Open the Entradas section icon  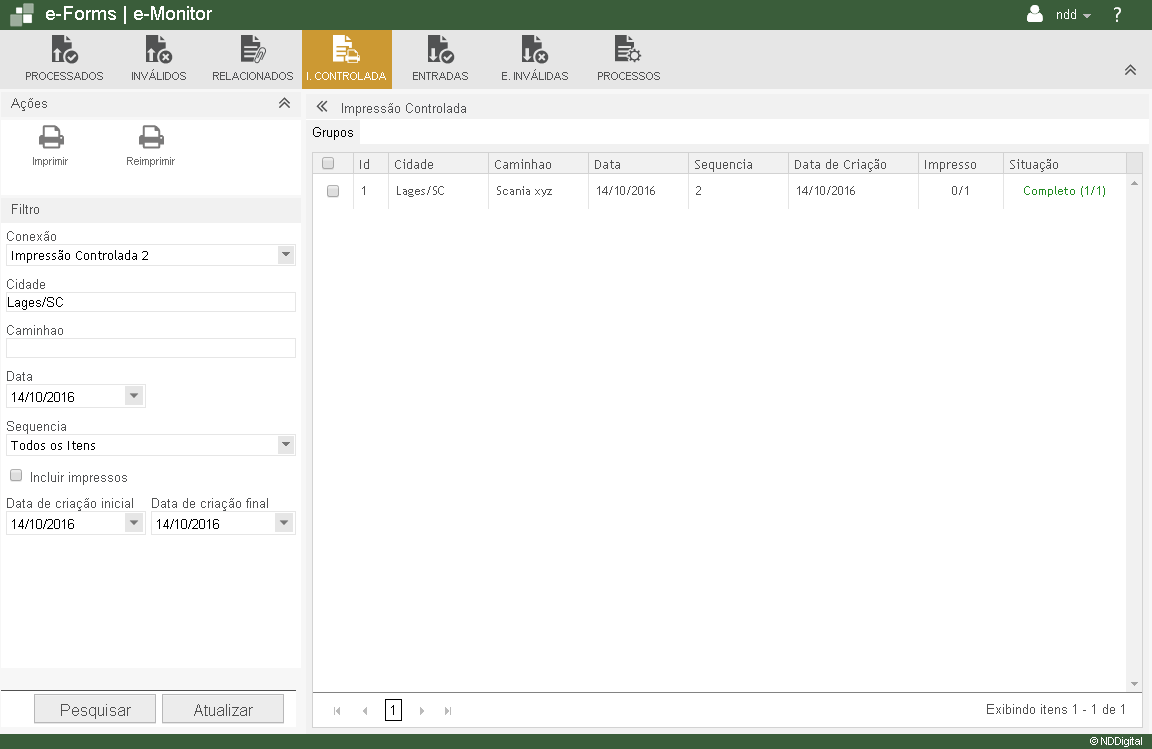point(440,50)
